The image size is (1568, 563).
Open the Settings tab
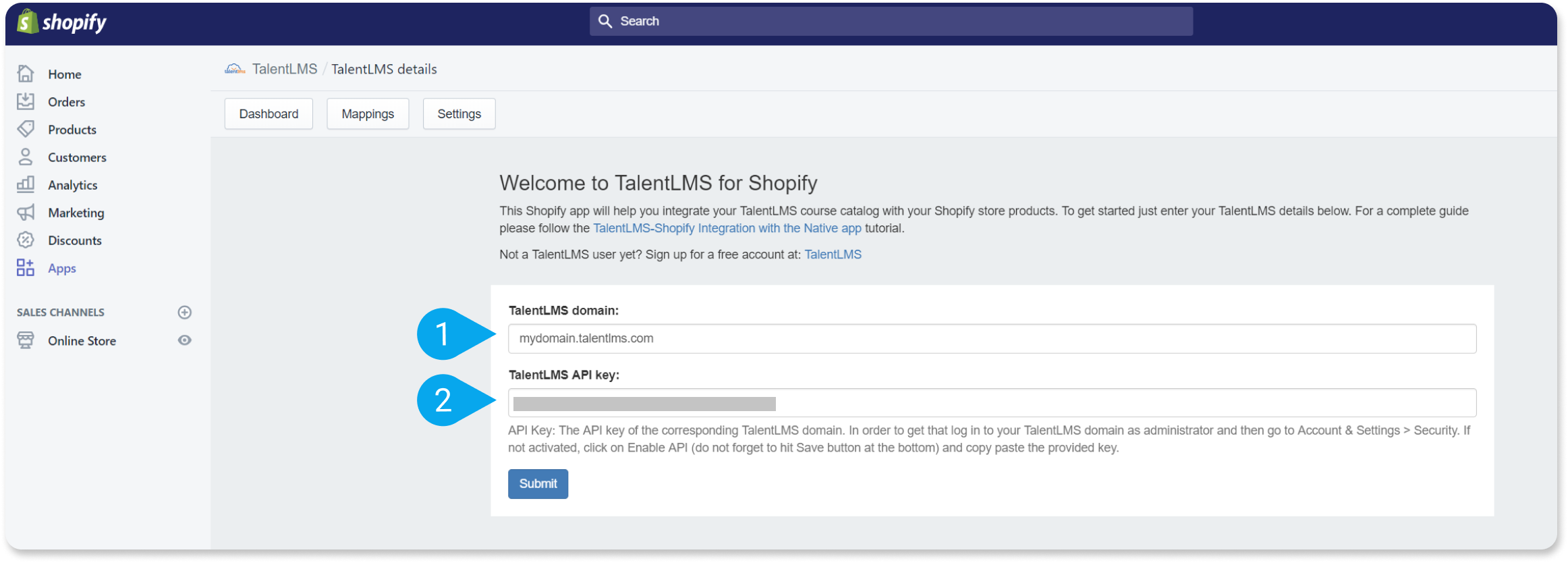[x=459, y=113]
